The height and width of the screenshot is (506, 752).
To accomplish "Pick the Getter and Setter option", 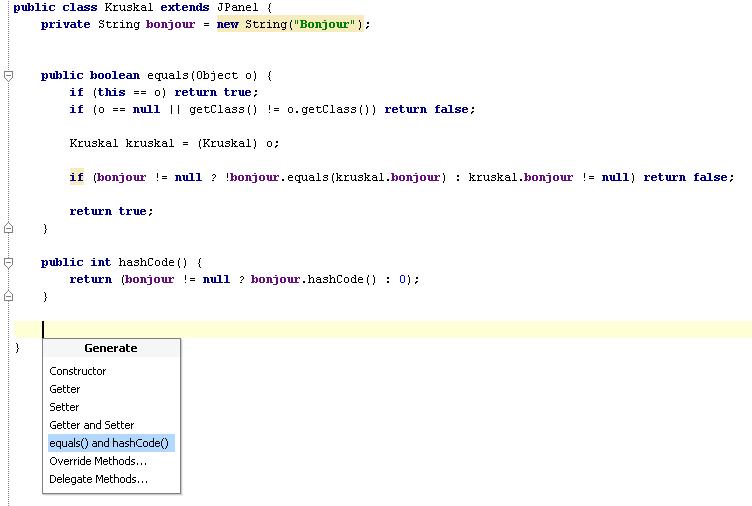I will click(x=92, y=425).
